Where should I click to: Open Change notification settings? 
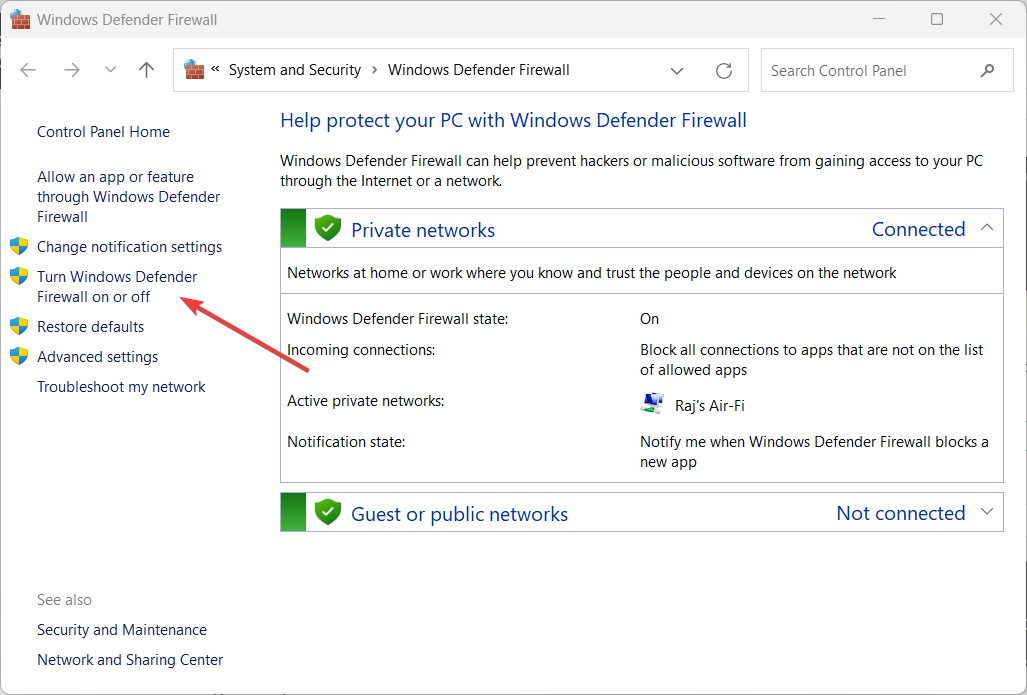(130, 247)
